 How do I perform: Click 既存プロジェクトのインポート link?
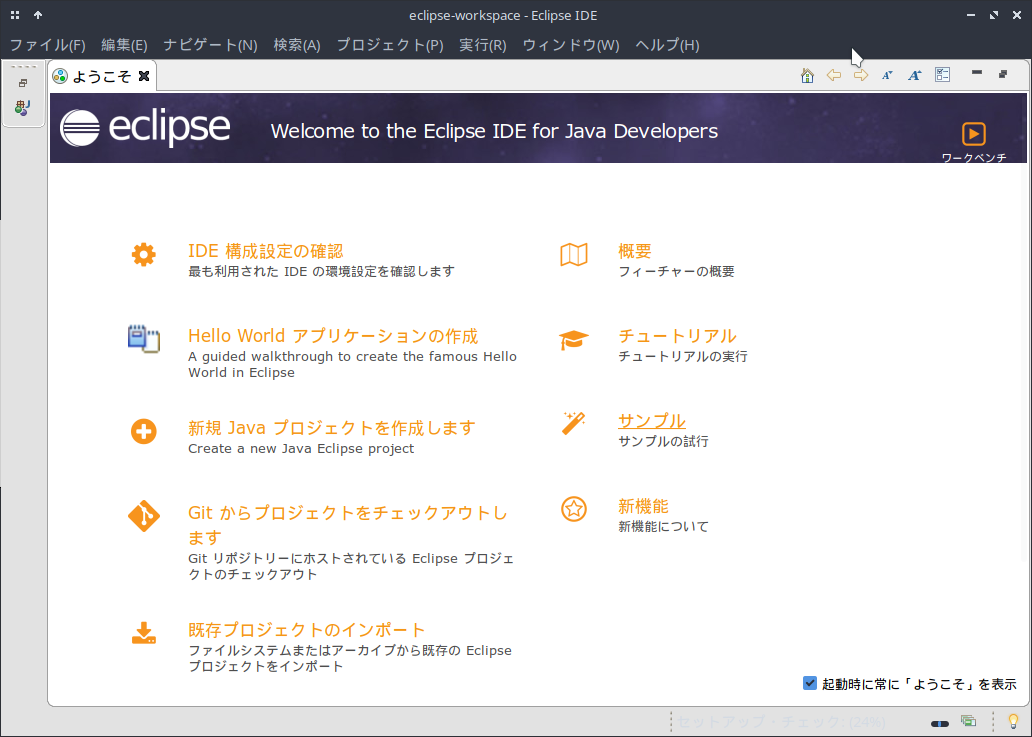pyautogui.click(x=307, y=630)
